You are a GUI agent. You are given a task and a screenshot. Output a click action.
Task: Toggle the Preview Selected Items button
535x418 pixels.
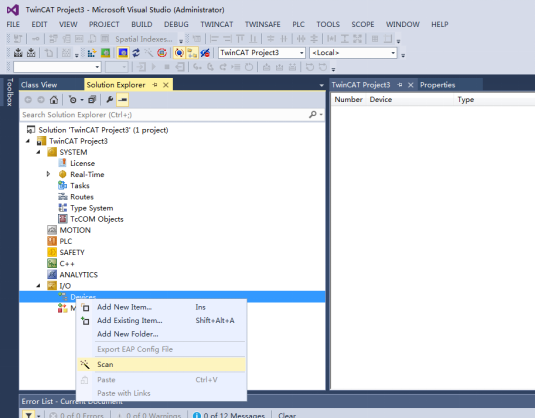point(122,100)
